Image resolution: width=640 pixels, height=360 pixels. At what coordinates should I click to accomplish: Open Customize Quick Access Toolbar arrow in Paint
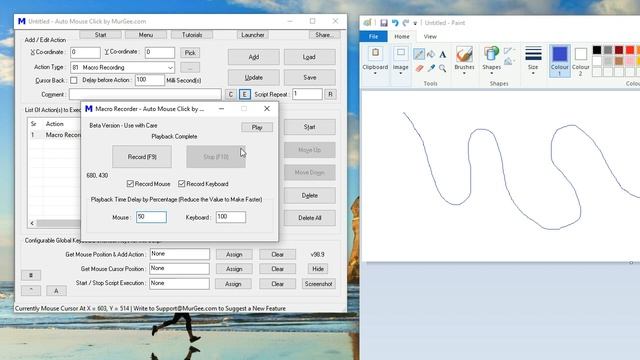415,23
